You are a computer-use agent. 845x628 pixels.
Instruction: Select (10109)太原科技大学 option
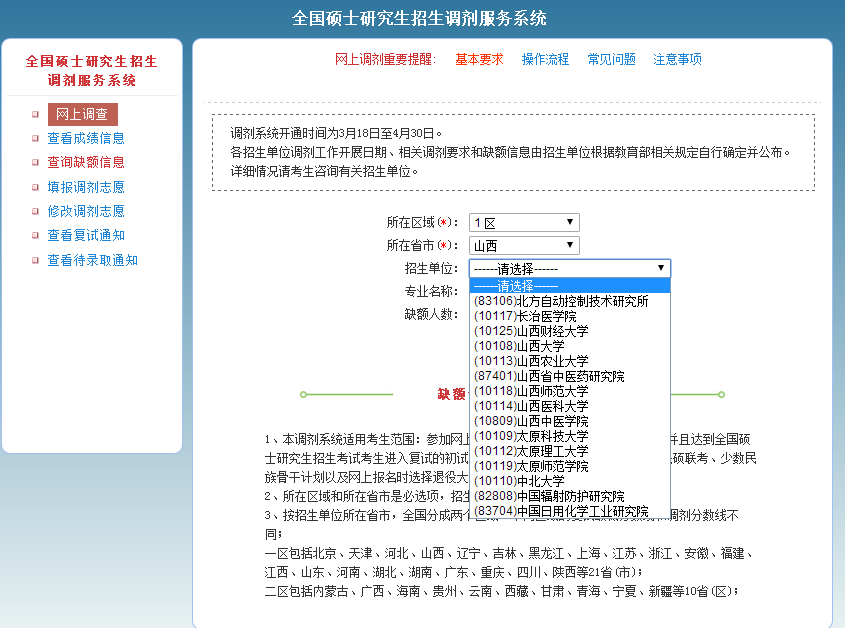570,436
